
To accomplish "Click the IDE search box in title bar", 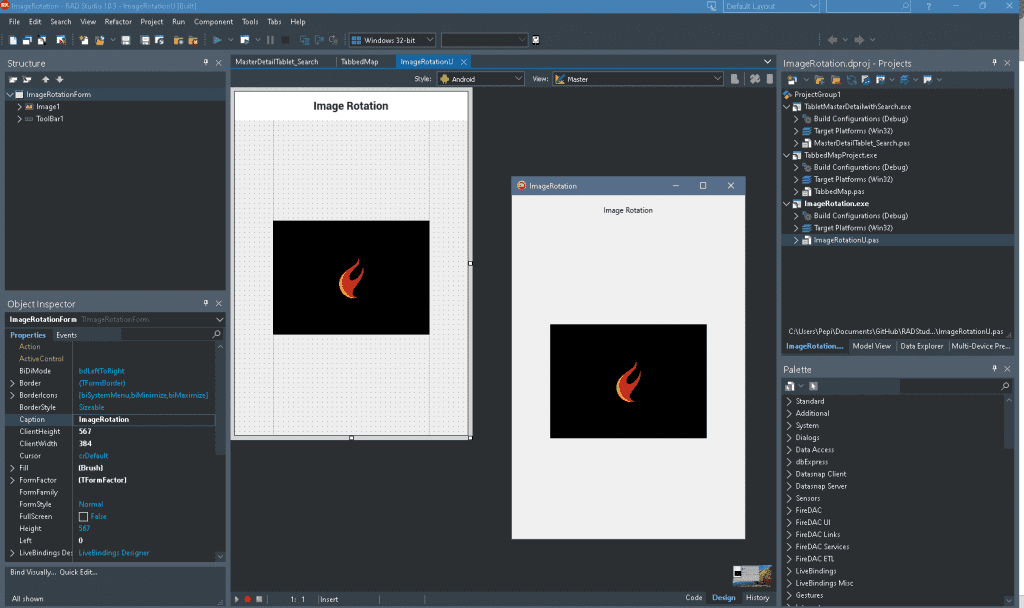I will click(869, 6).
